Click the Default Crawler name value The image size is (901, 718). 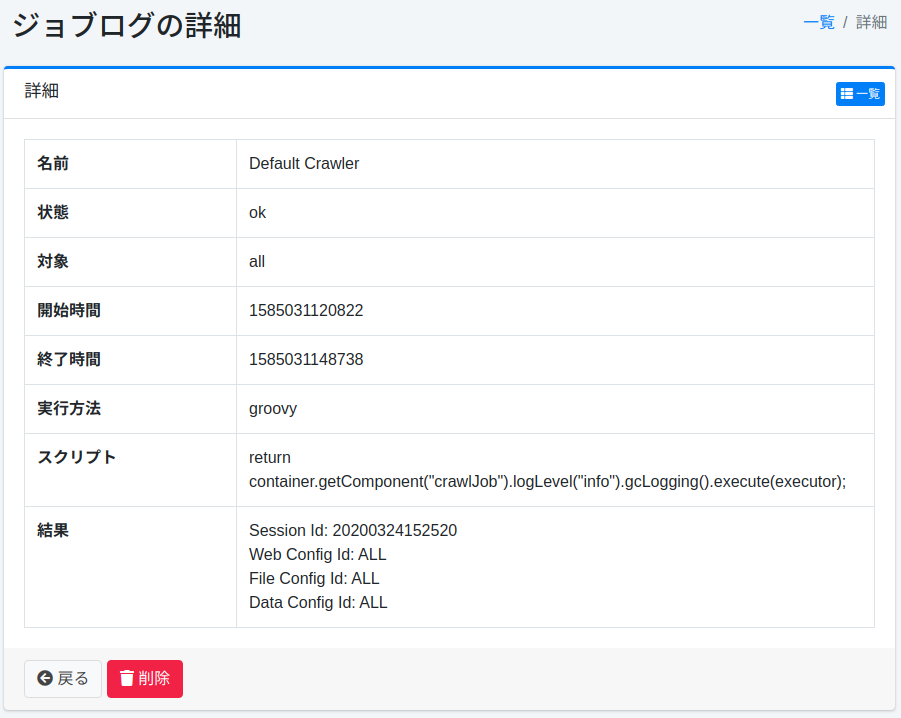point(304,163)
